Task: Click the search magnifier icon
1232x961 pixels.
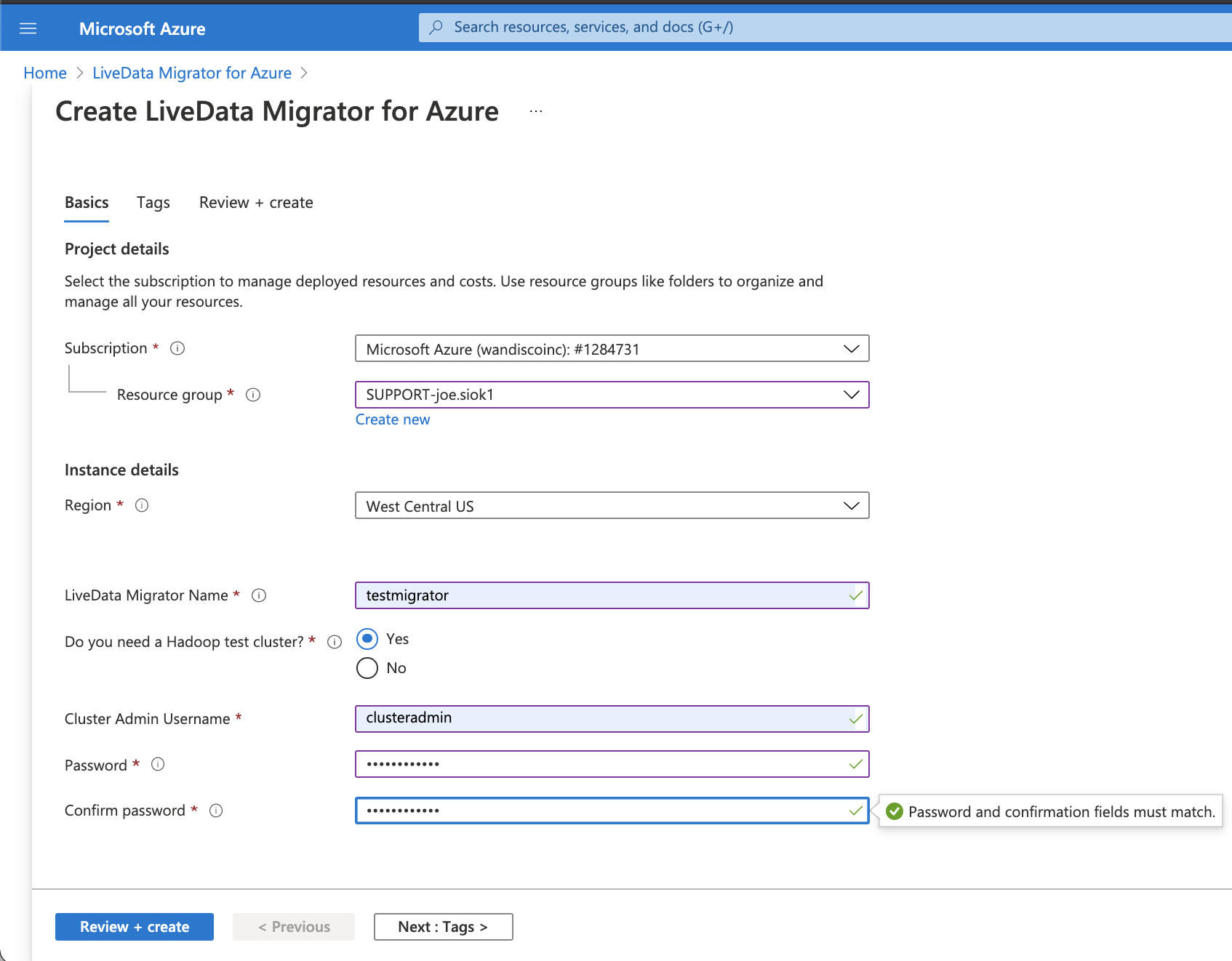Action: pos(436,26)
